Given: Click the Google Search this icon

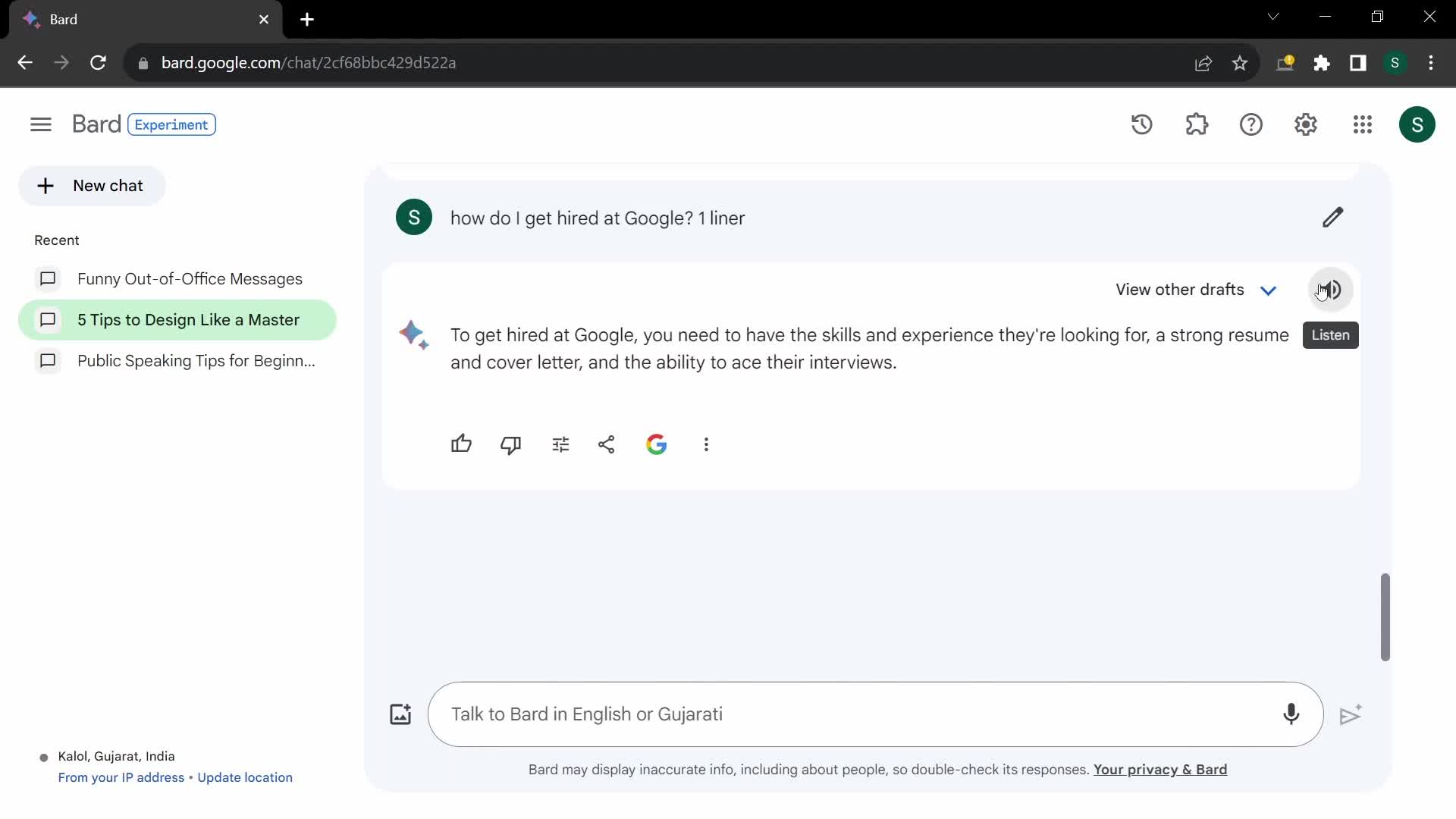Looking at the screenshot, I should pos(655,444).
